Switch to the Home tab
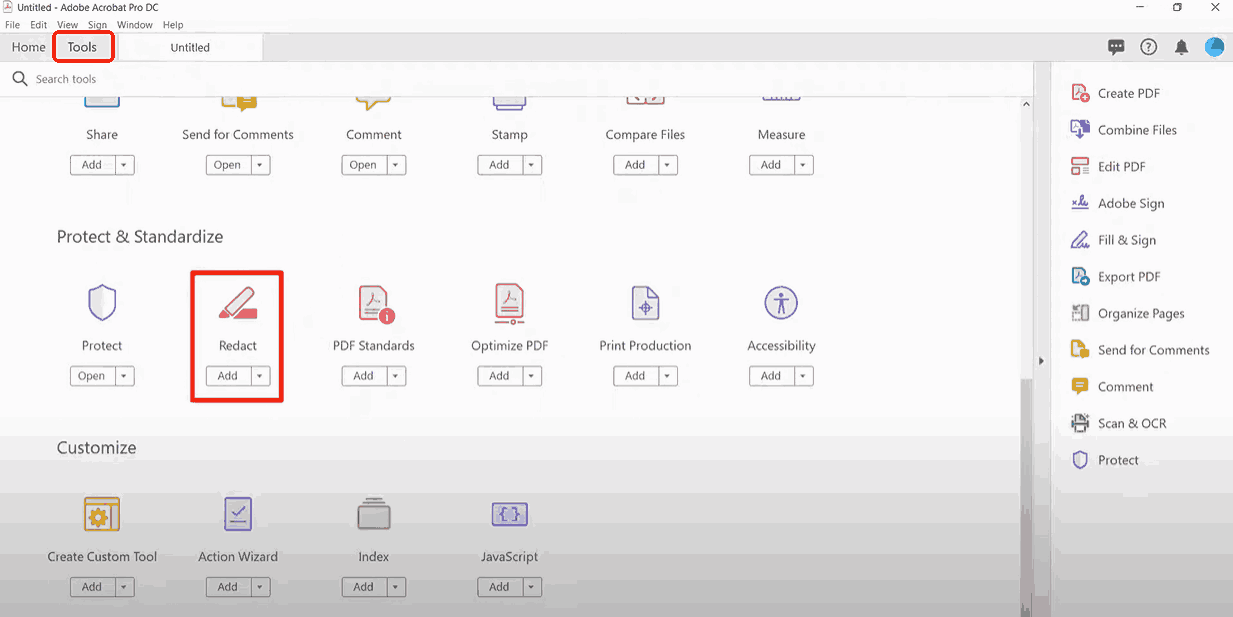This screenshot has width=1233, height=617. pyautogui.click(x=28, y=47)
